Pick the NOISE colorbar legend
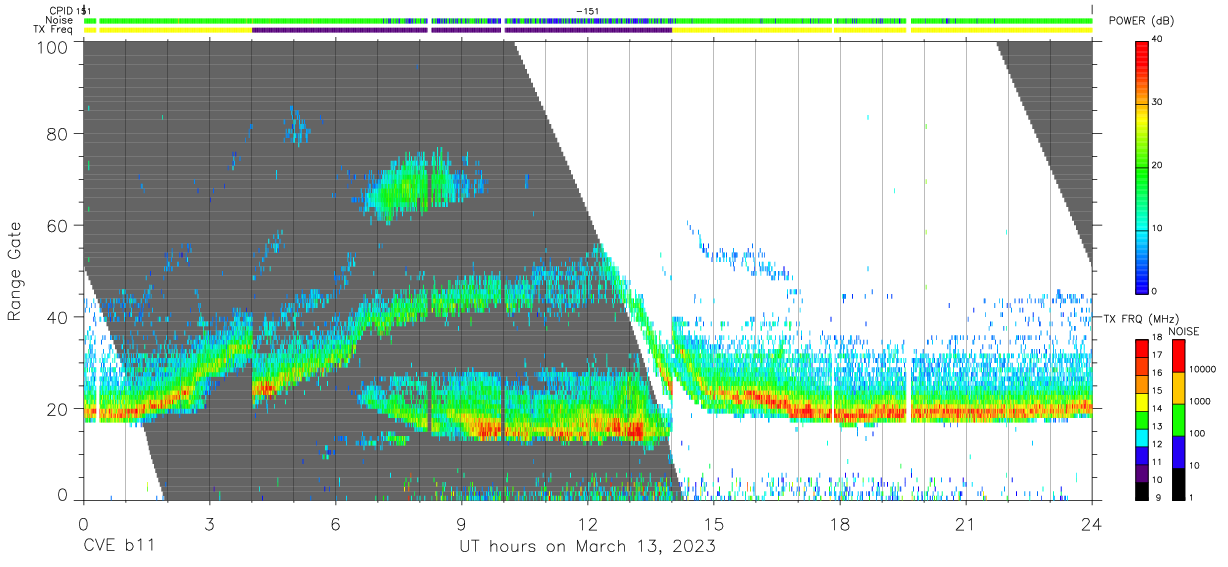Screen dimensions: 1228x567 (x=1177, y=419)
